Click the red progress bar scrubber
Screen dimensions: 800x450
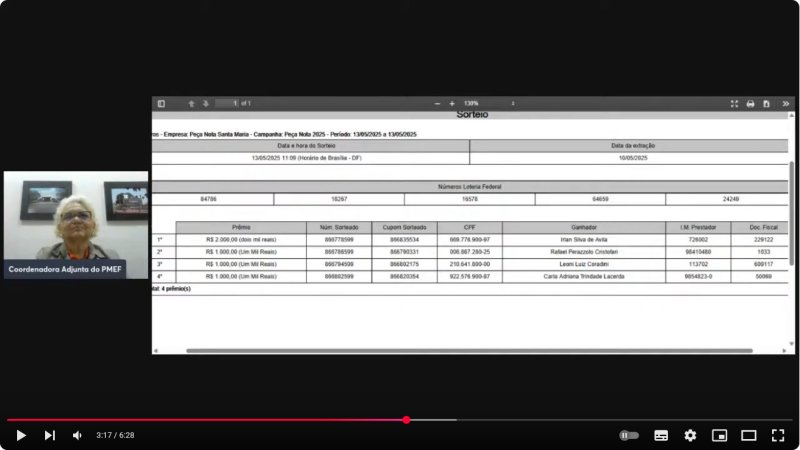pos(406,420)
